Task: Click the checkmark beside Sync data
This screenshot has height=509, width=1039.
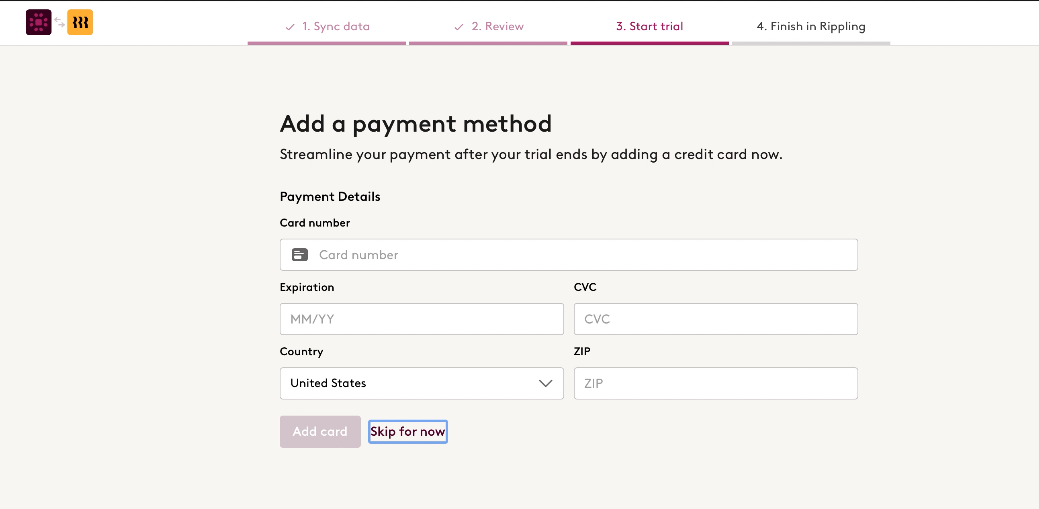Action: (x=290, y=27)
